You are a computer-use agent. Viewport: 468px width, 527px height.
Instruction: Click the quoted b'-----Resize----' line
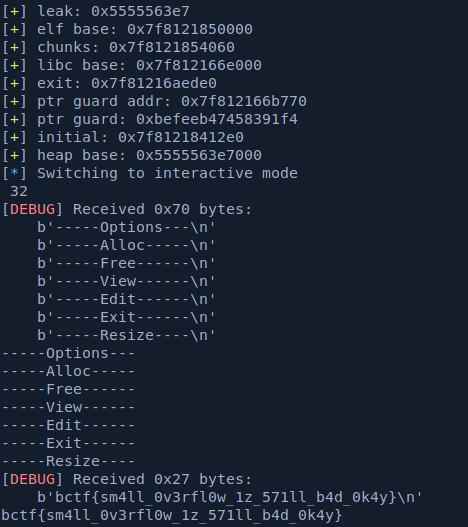click(126, 335)
